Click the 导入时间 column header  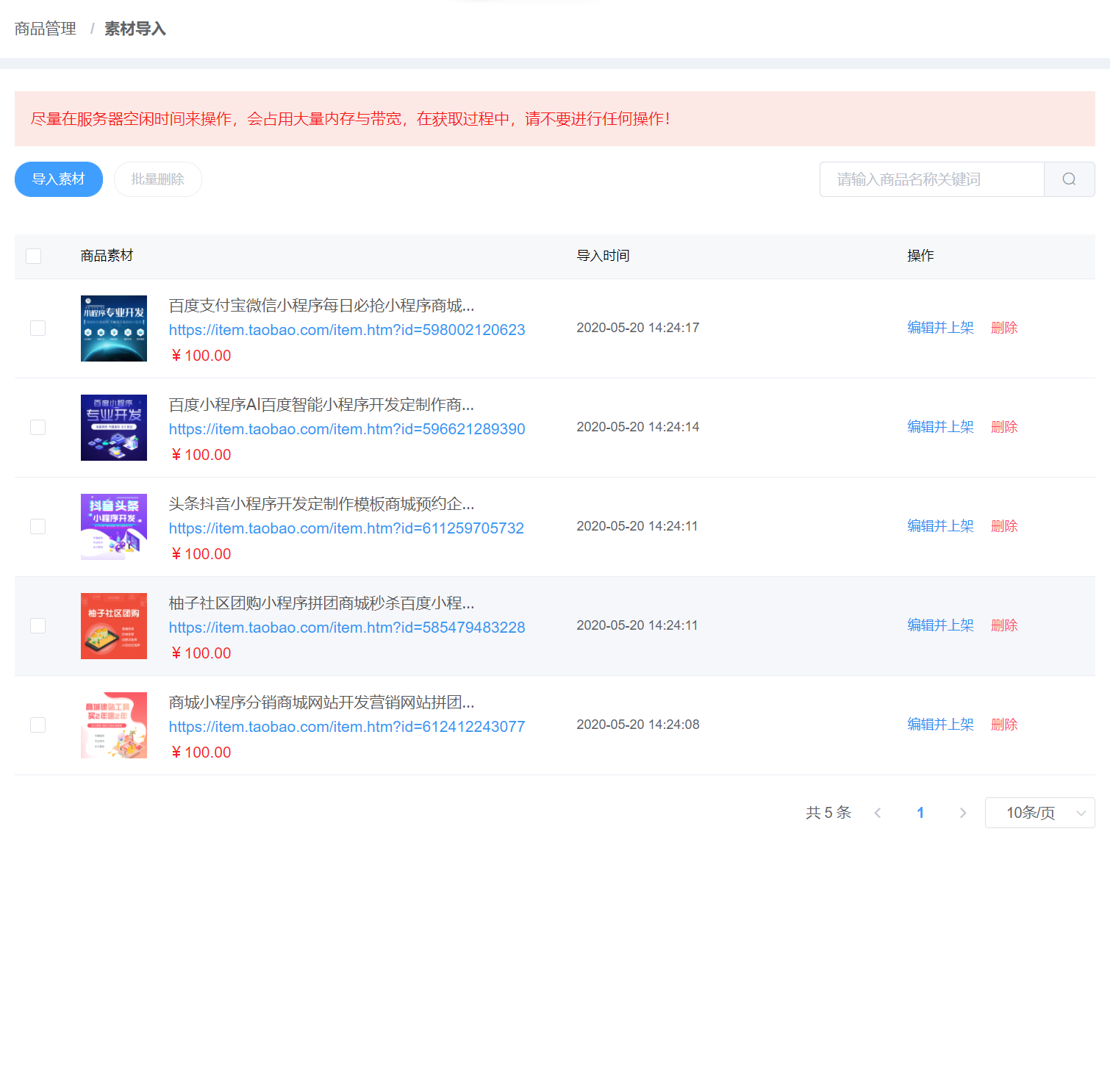[x=603, y=256]
